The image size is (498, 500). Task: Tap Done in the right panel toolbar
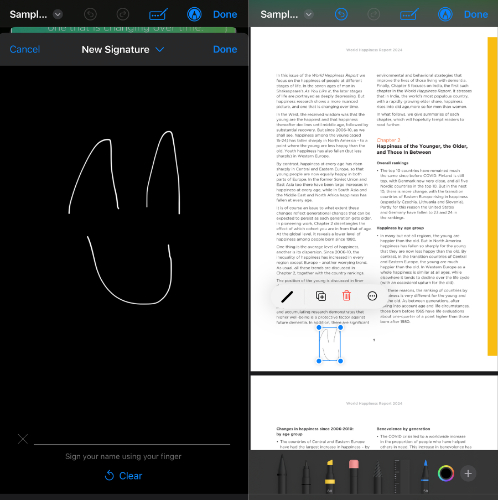[x=476, y=14]
